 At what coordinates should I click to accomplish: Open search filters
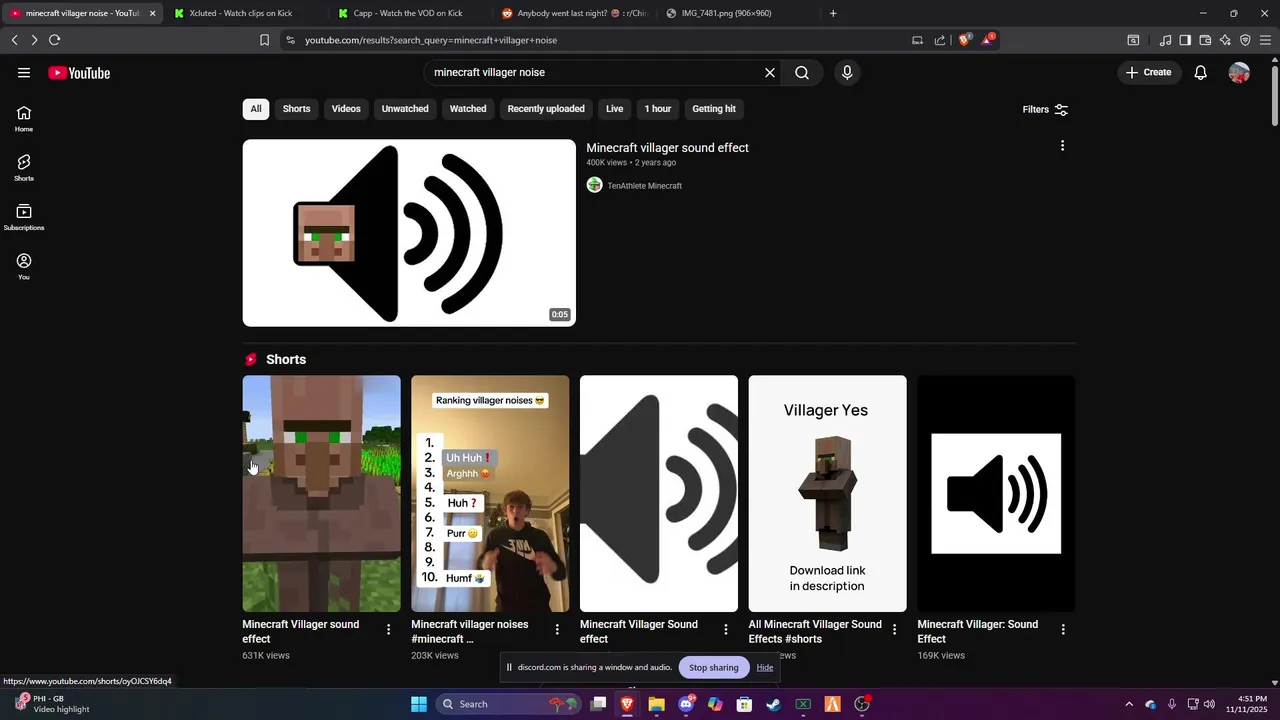[x=1045, y=109]
